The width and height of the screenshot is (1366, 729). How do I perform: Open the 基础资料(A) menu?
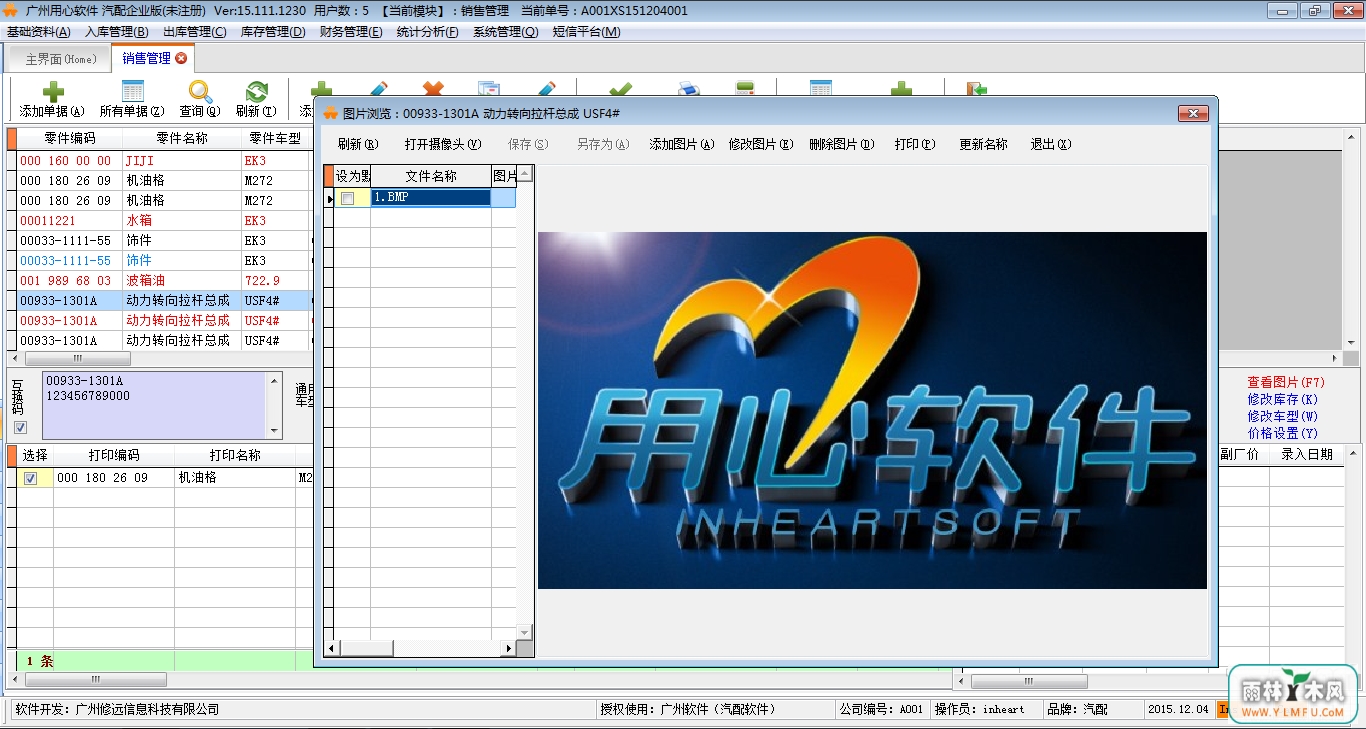38,32
